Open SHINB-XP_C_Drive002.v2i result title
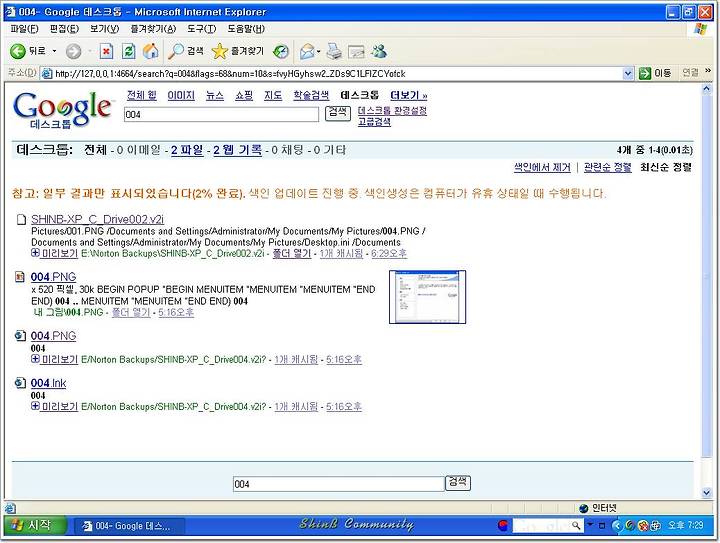 point(97,219)
